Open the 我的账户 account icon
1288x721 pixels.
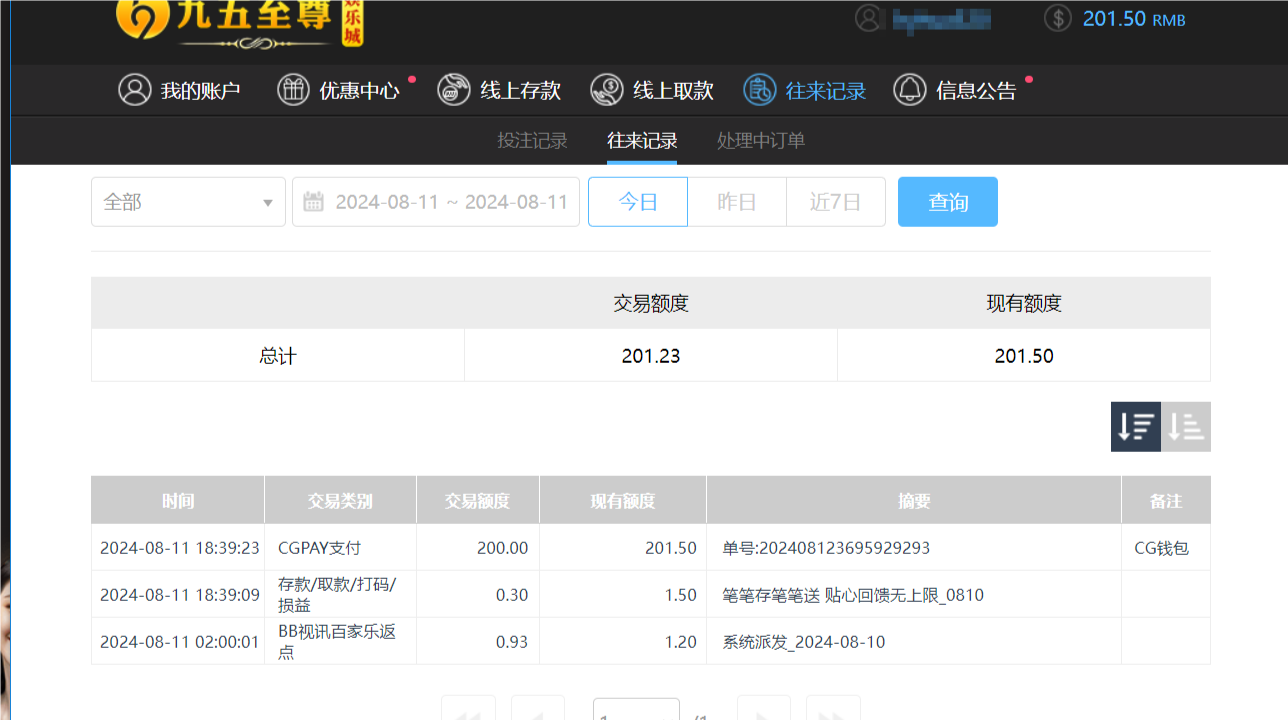(x=135, y=90)
